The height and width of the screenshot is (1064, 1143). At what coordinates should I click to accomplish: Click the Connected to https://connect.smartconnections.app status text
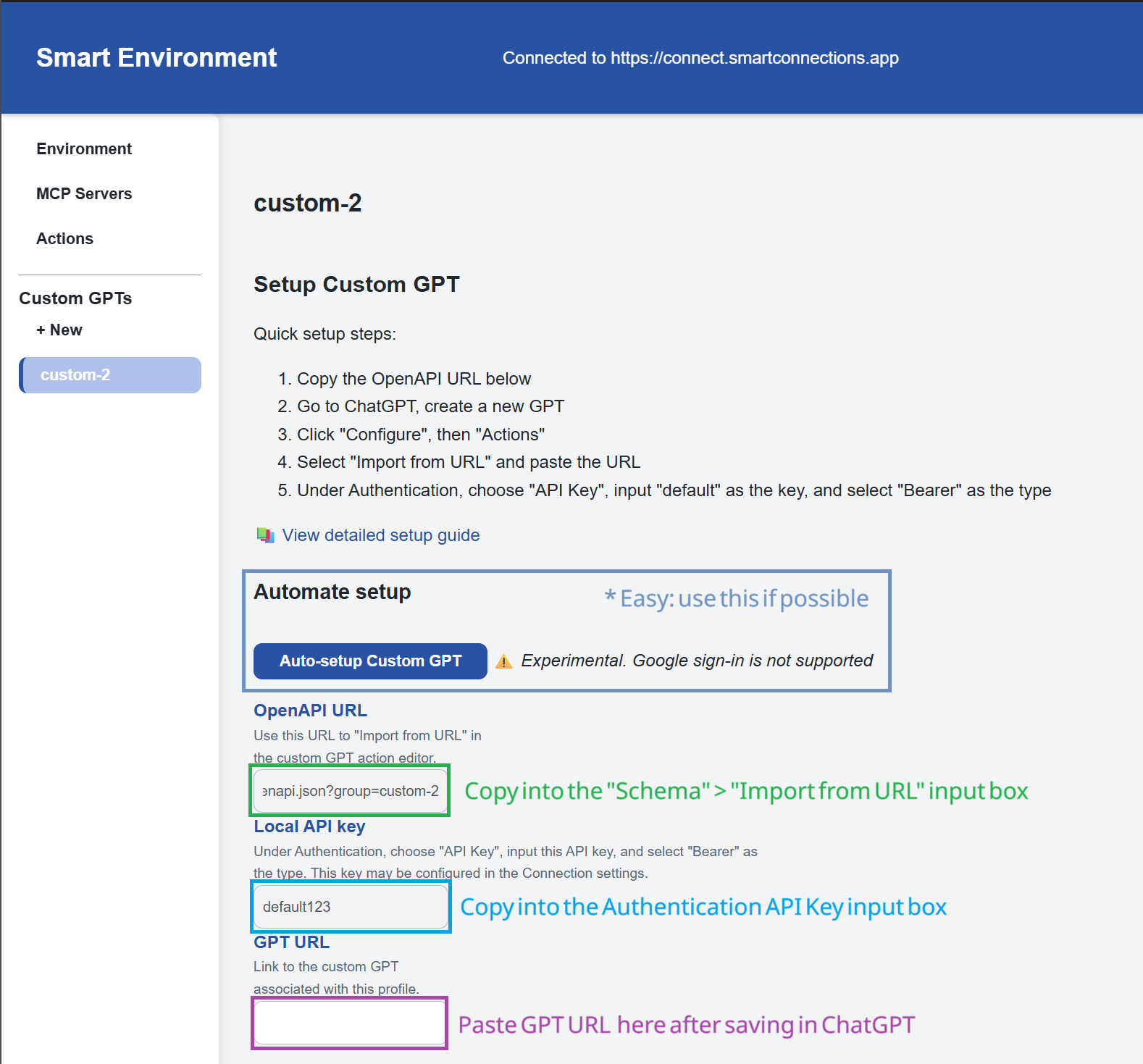coord(700,58)
